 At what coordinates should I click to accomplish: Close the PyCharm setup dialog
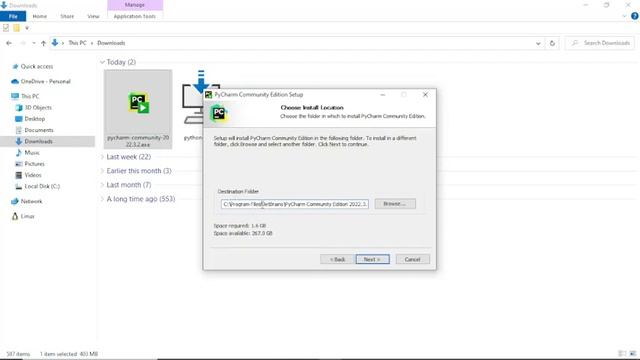[425, 94]
